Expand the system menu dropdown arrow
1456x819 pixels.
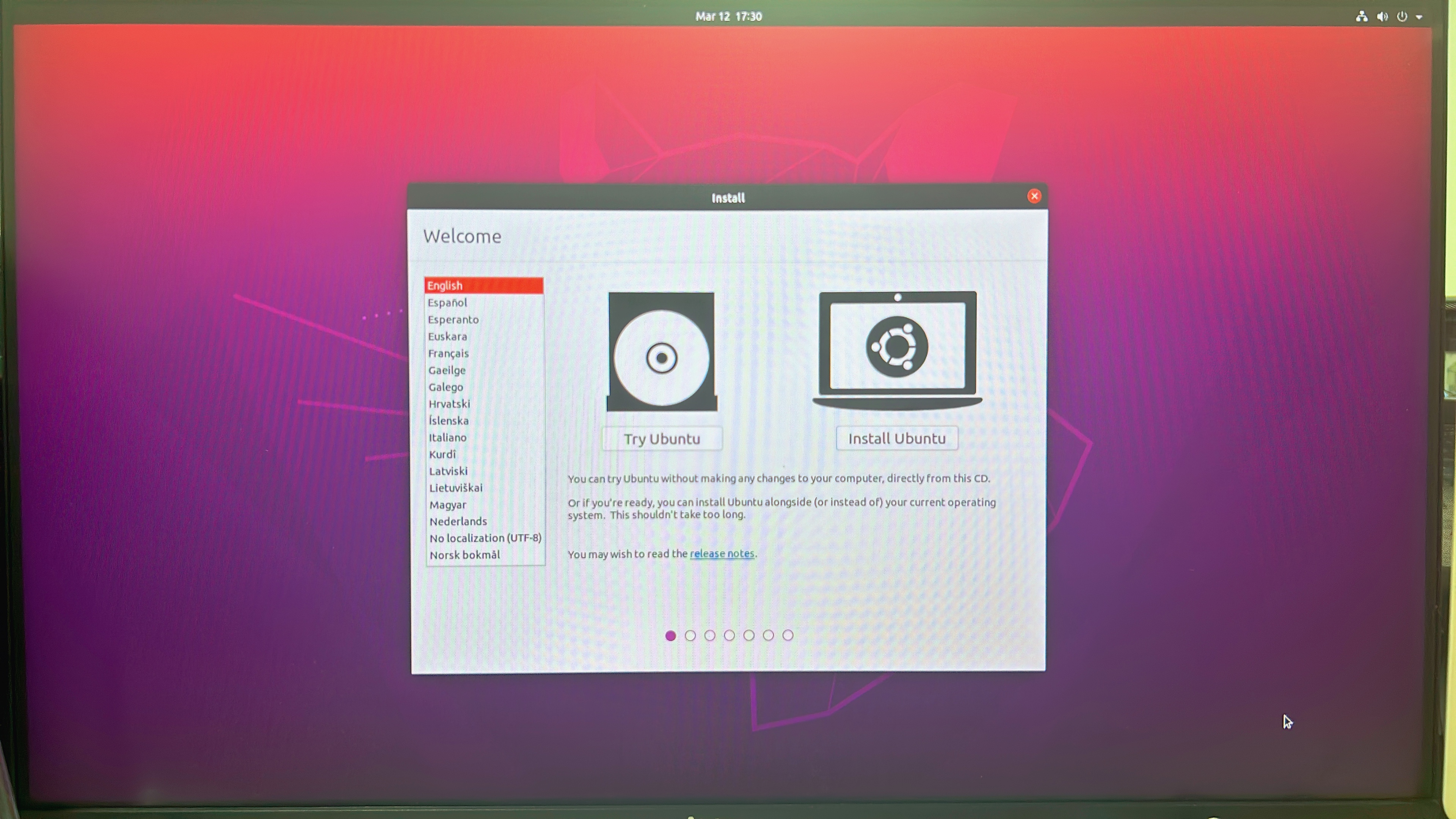(x=1419, y=17)
